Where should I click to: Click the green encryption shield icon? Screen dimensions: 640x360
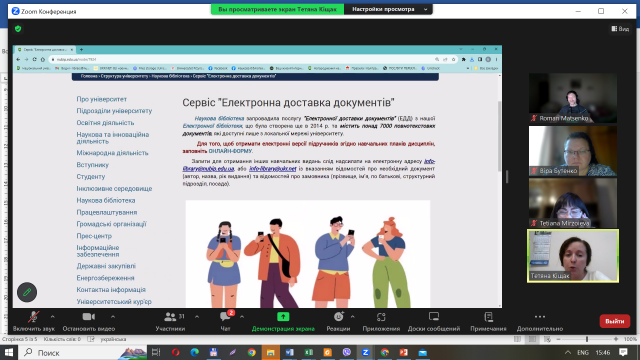[18, 29]
